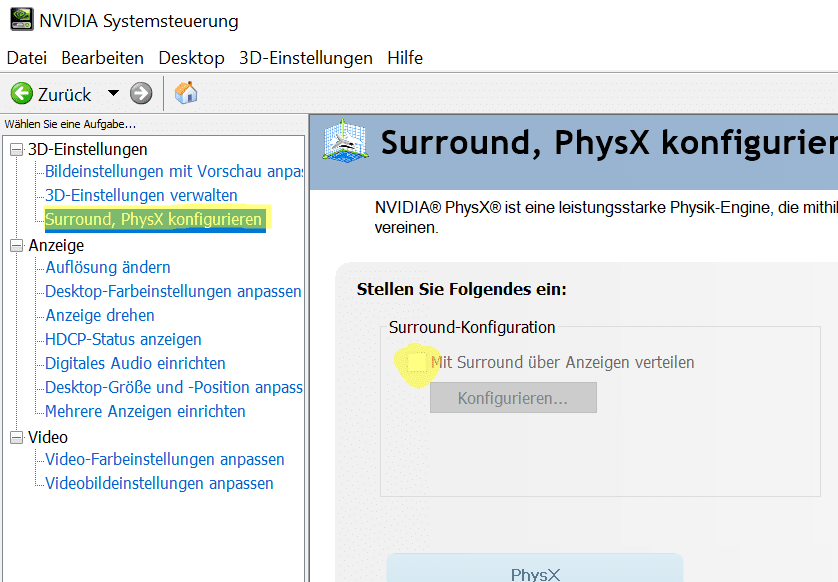The height and width of the screenshot is (582, 838).
Task: Click the Surround PhysX 3D header icon
Action: point(345,141)
